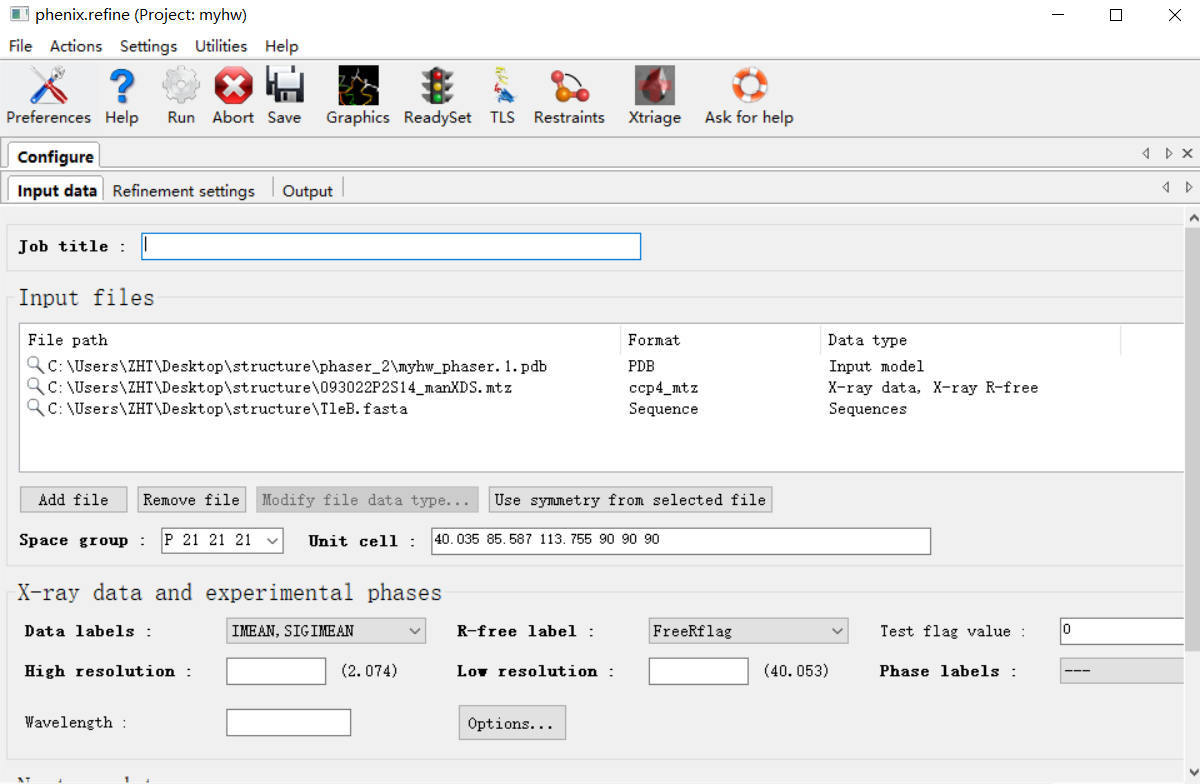
Task: Save settings with the Save icon
Action: pos(284,86)
